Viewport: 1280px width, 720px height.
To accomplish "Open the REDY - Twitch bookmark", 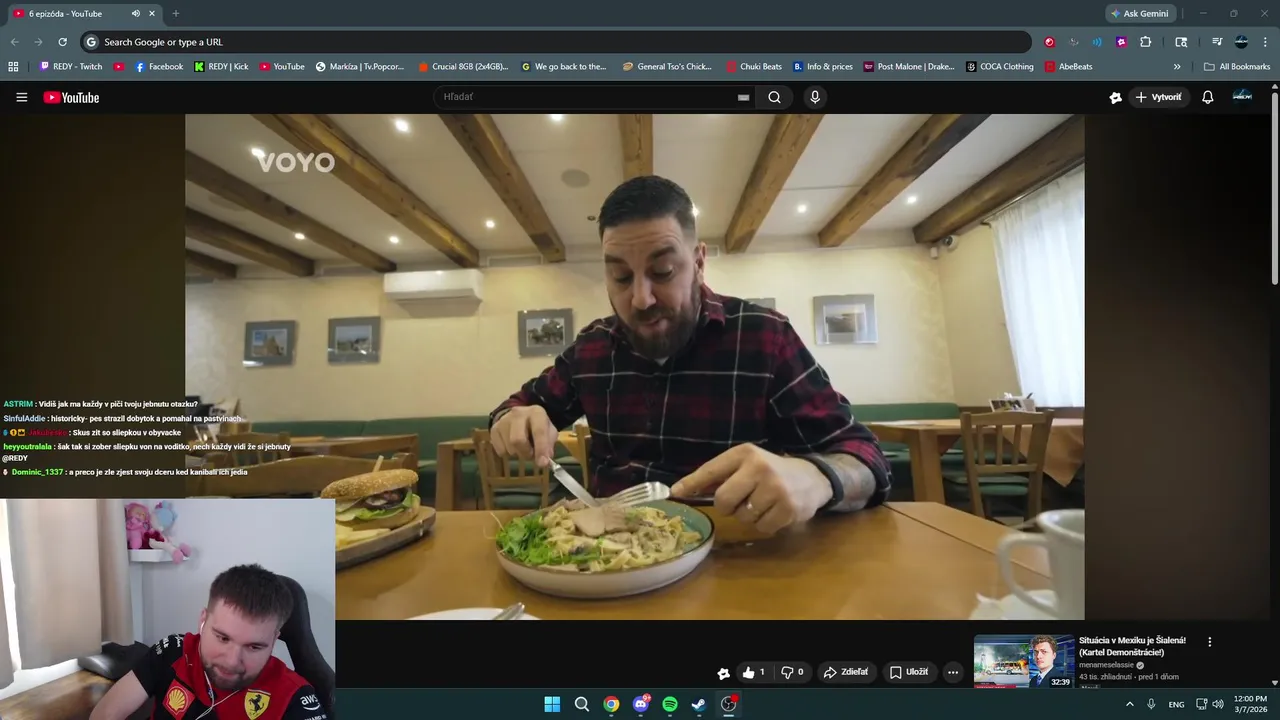I will click(x=70, y=66).
